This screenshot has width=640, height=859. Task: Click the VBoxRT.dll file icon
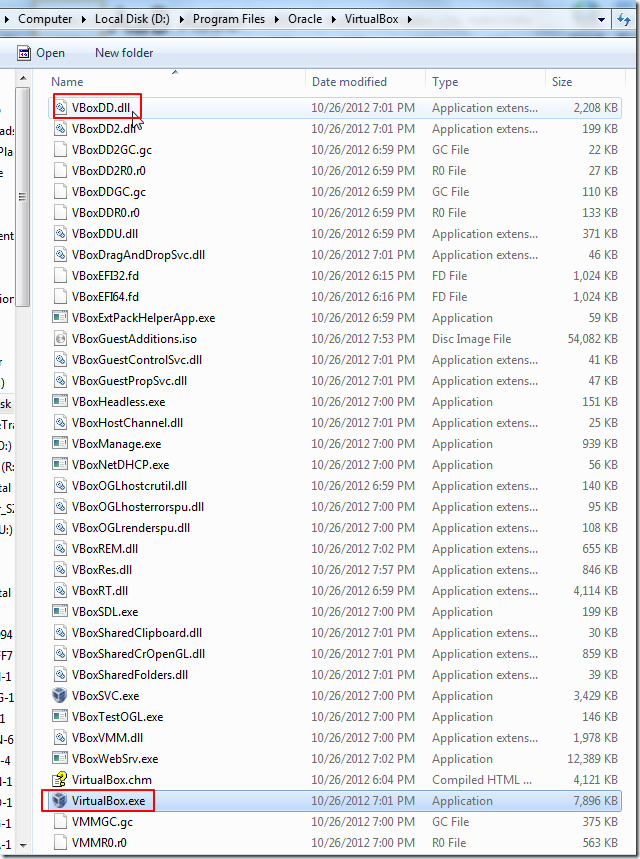tap(60, 591)
